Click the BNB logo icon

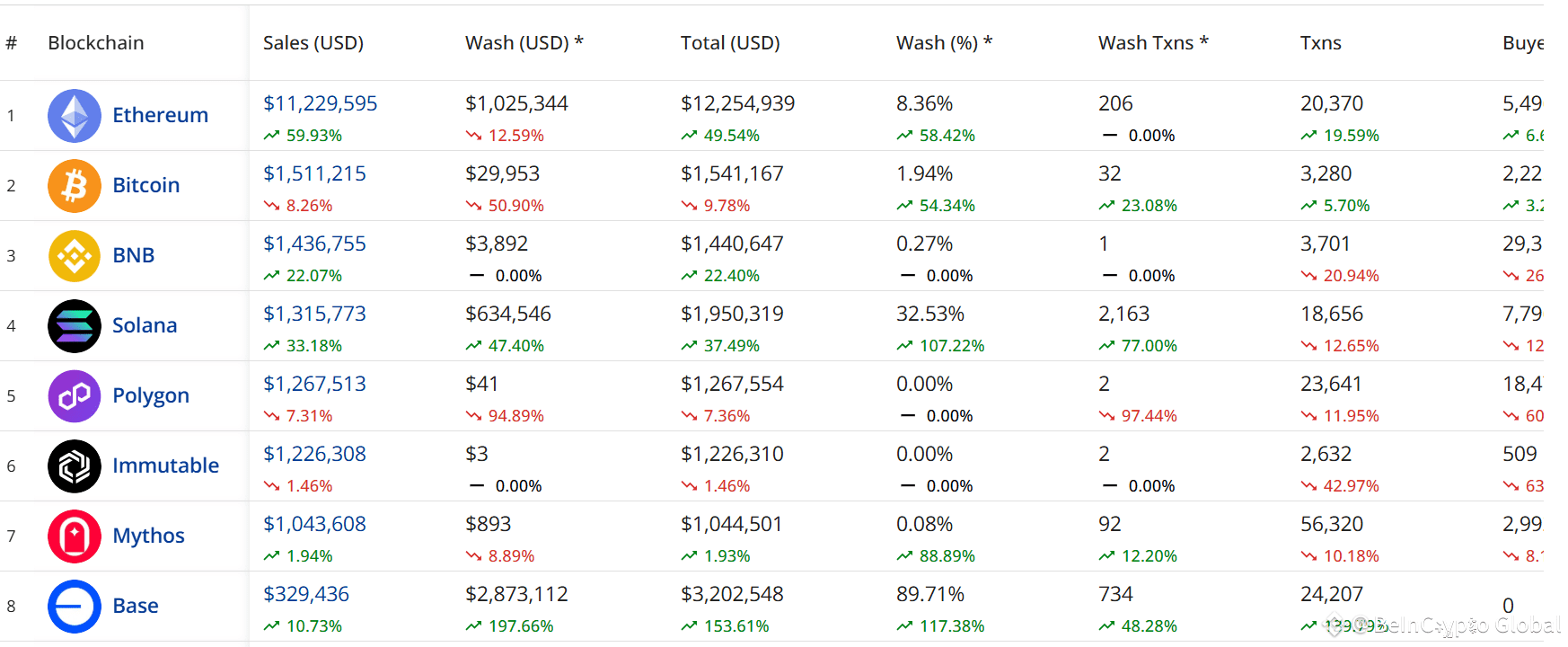[x=75, y=256]
